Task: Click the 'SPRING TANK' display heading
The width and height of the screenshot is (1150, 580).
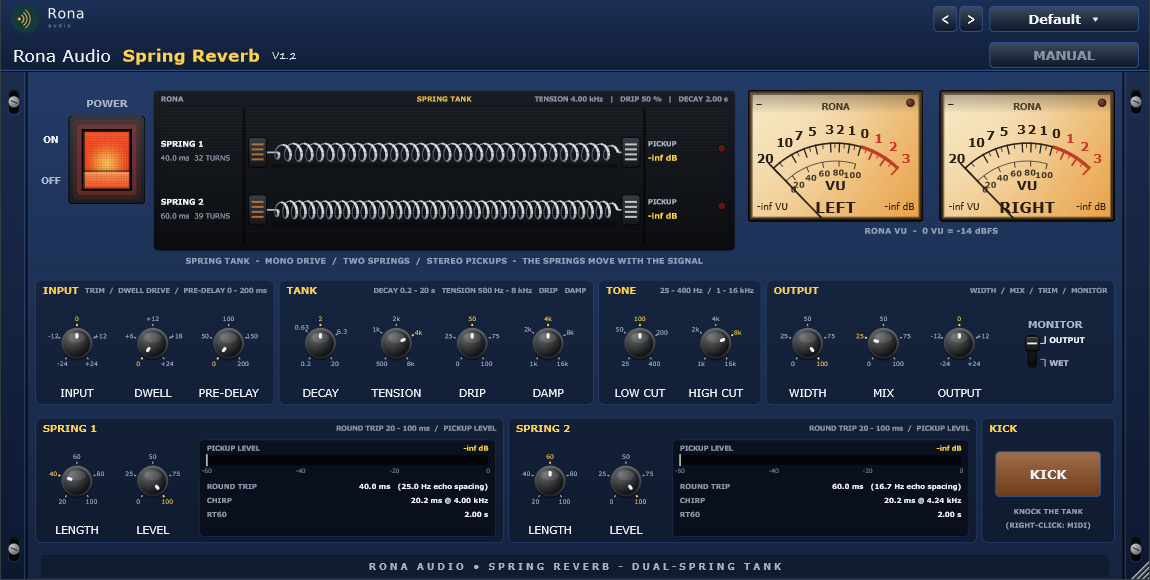Action: pos(444,99)
